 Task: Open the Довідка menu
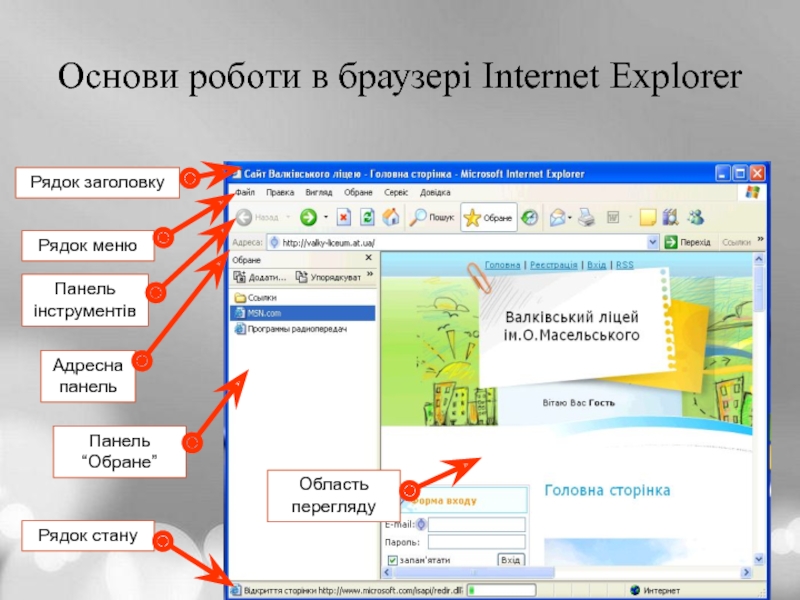[x=435, y=192]
